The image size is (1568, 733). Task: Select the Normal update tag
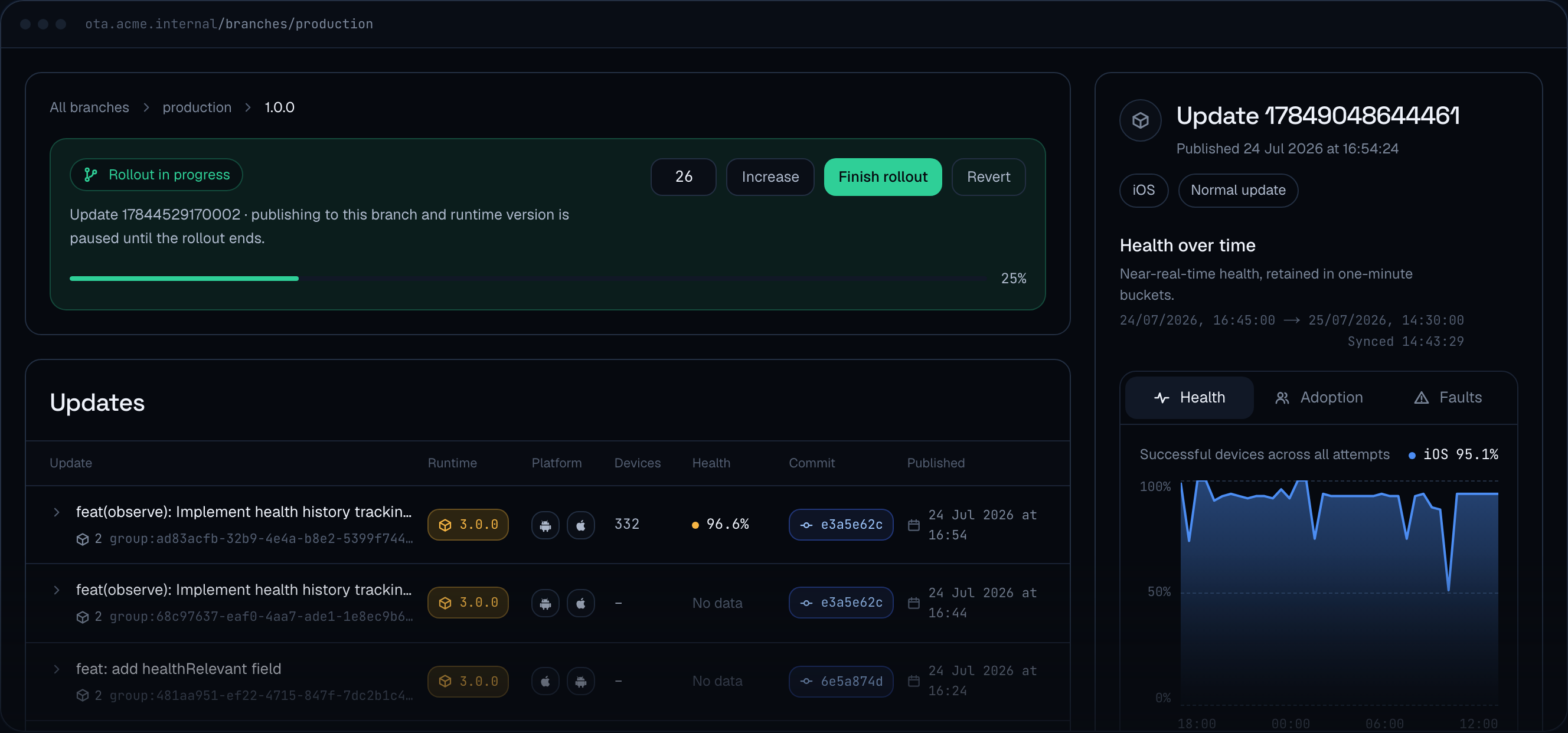click(x=1238, y=191)
